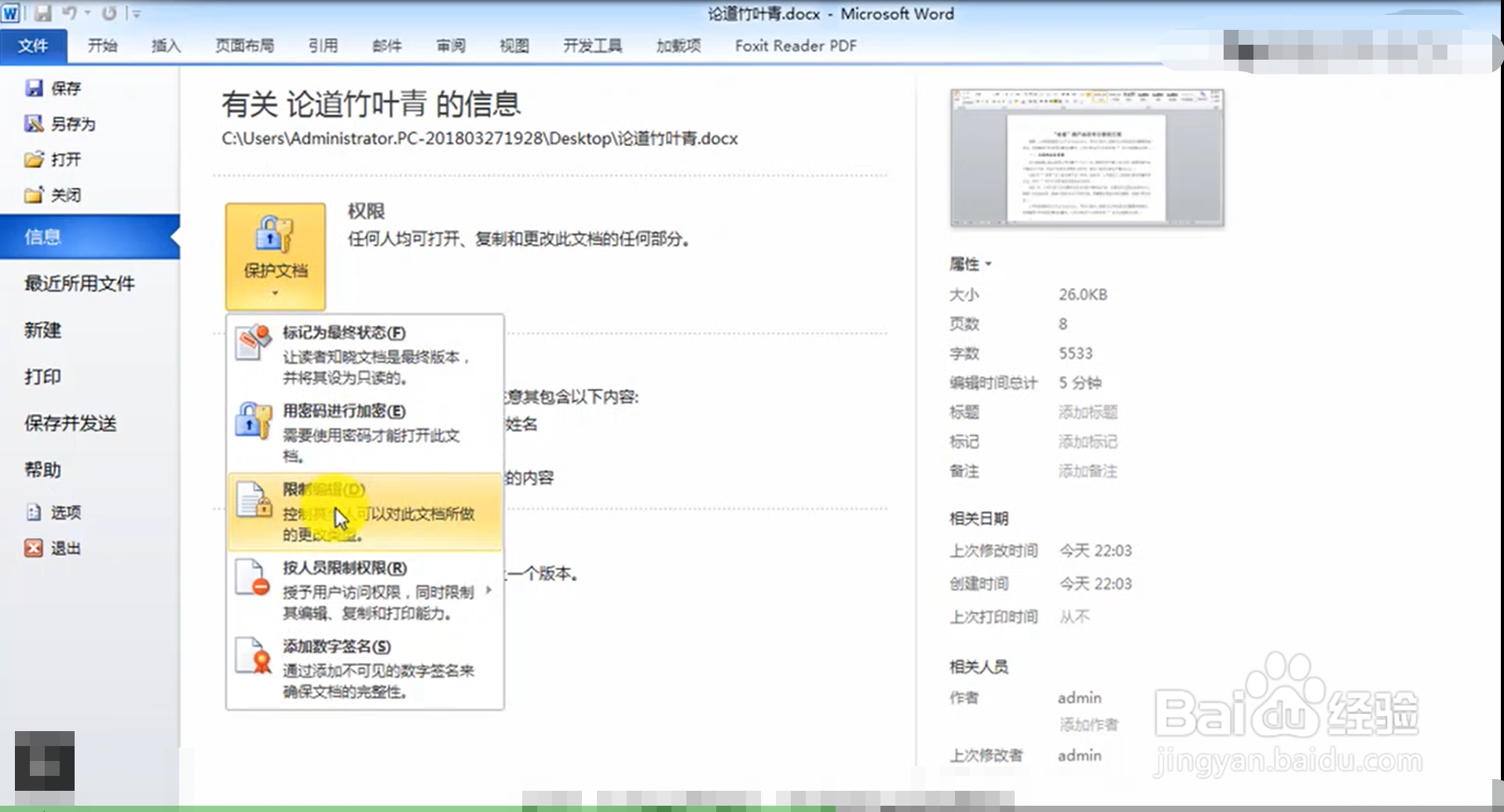Choose 标记为最终状态(F) menu text
The image size is (1504, 812).
(344, 333)
